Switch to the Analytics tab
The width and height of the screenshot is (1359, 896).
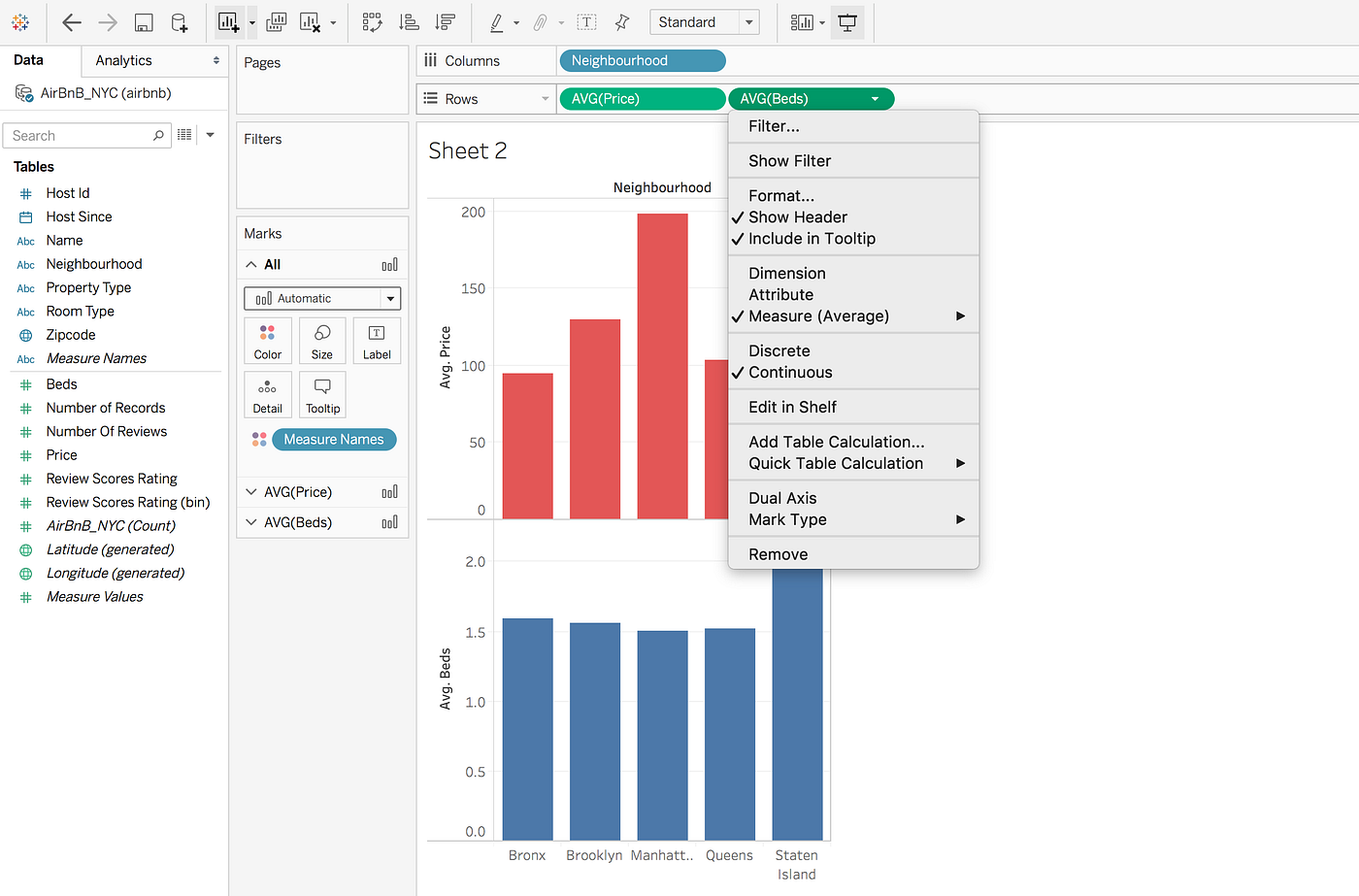(123, 60)
